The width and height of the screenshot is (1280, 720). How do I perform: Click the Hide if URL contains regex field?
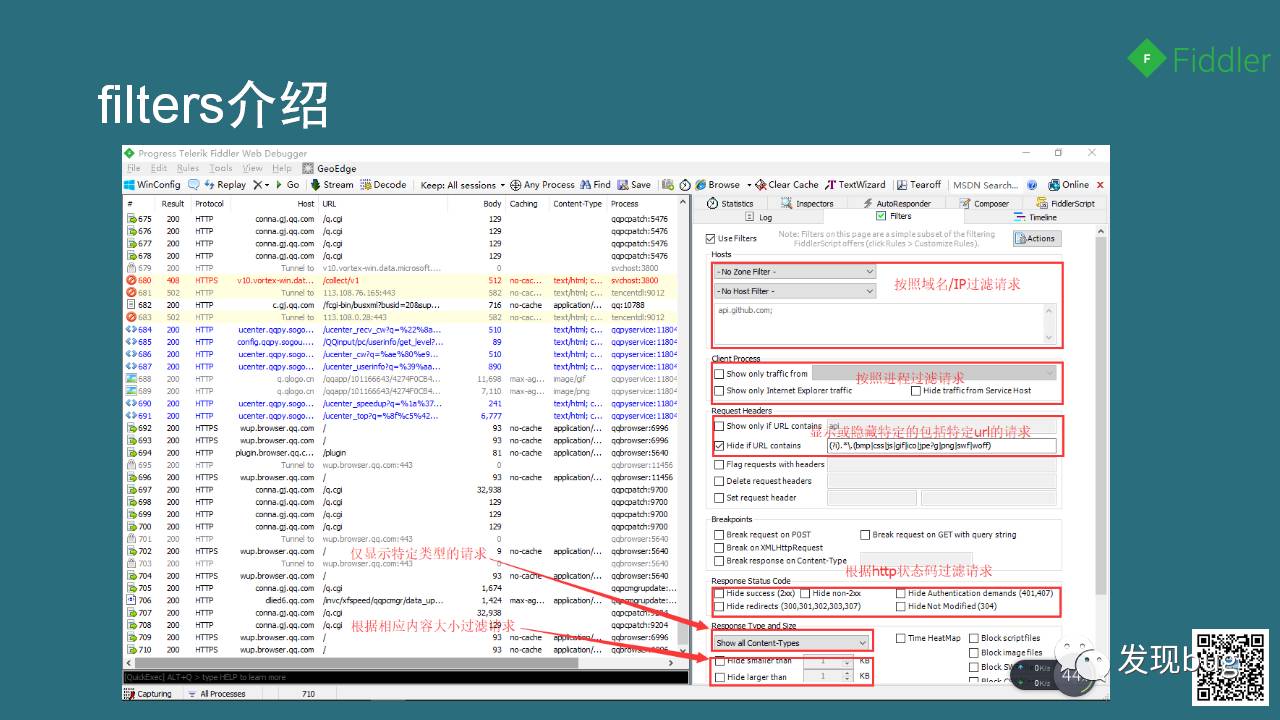(x=941, y=445)
